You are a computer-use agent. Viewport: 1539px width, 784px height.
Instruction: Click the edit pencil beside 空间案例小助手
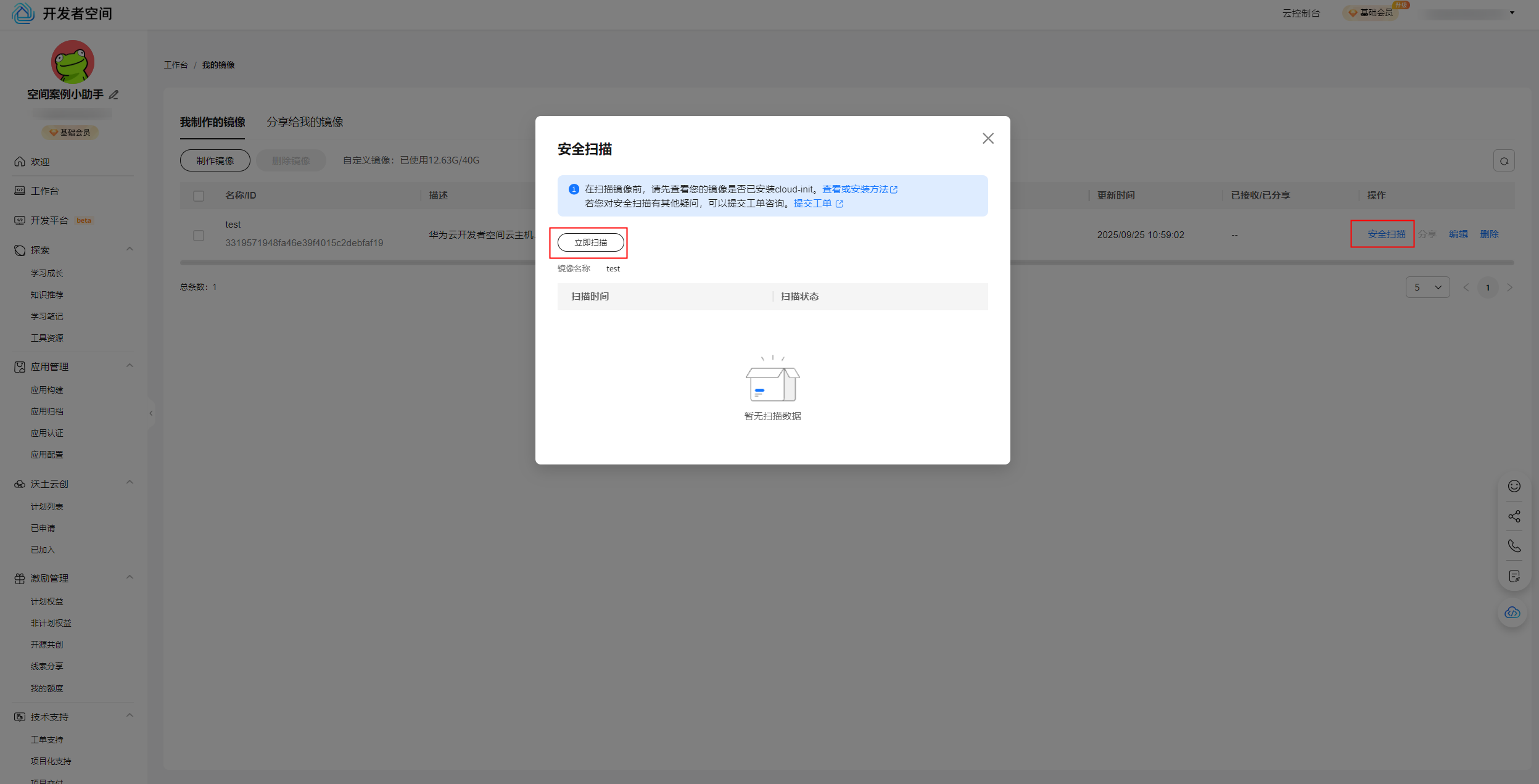click(x=113, y=94)
